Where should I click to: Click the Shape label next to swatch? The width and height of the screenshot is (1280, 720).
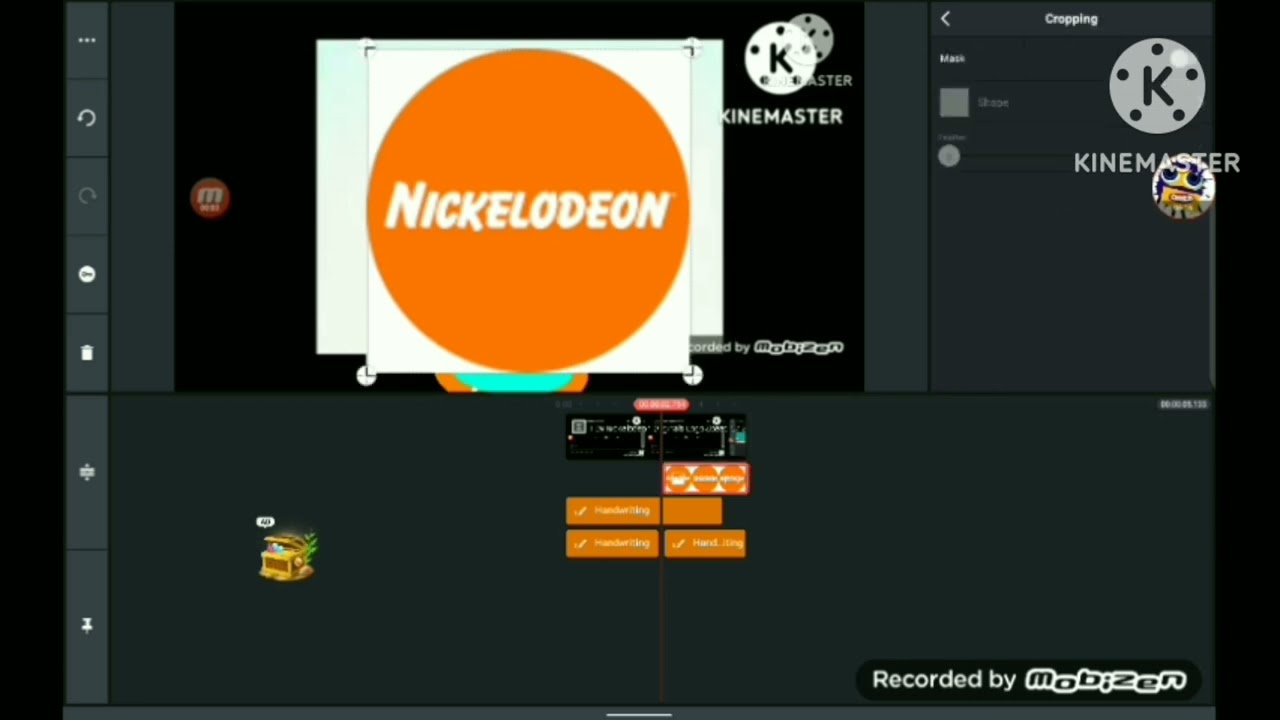[993, 102]
